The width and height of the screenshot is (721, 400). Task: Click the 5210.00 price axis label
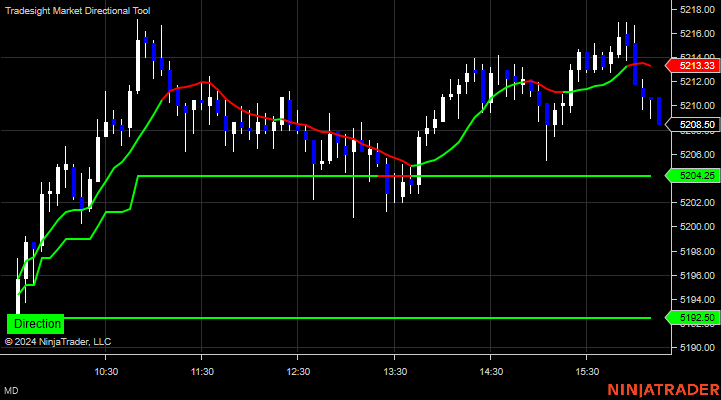(x=697, y=106)
